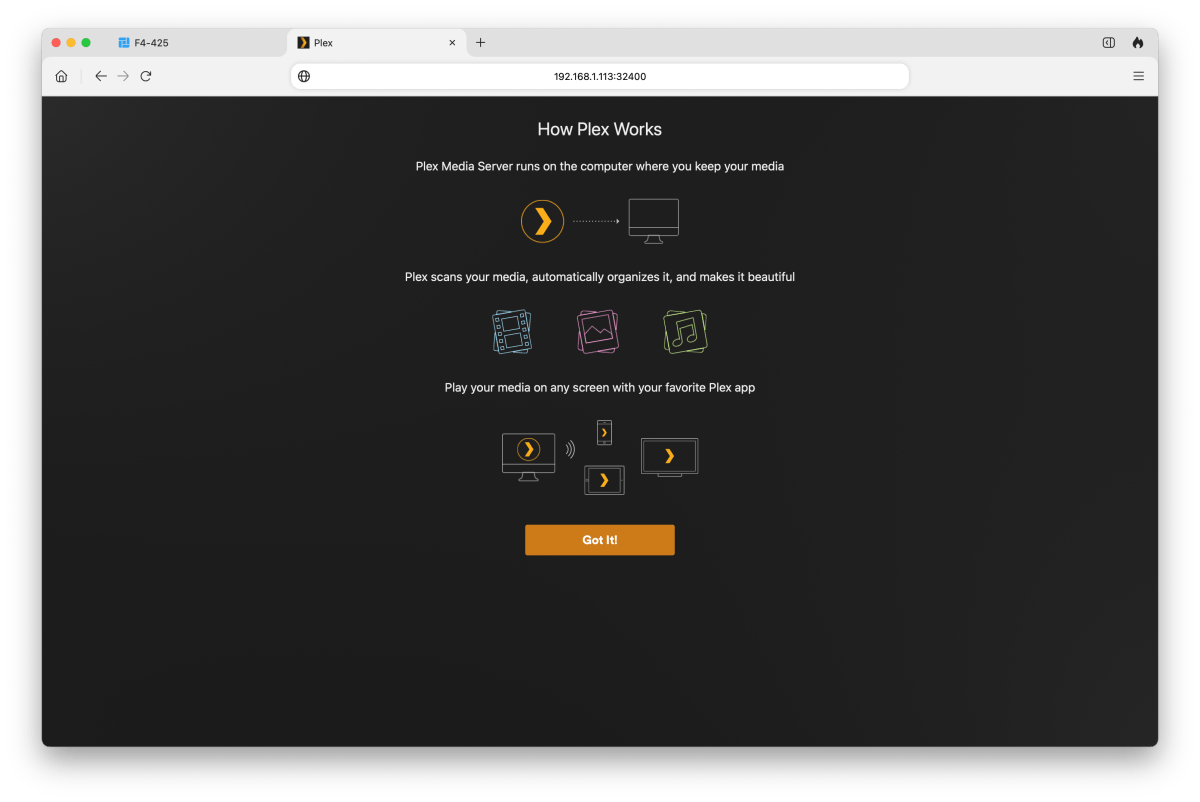Click the TV screen Plex icon
Image resolution: width=1200 pixels, height=802 pixels.
(x=669, y=457)
